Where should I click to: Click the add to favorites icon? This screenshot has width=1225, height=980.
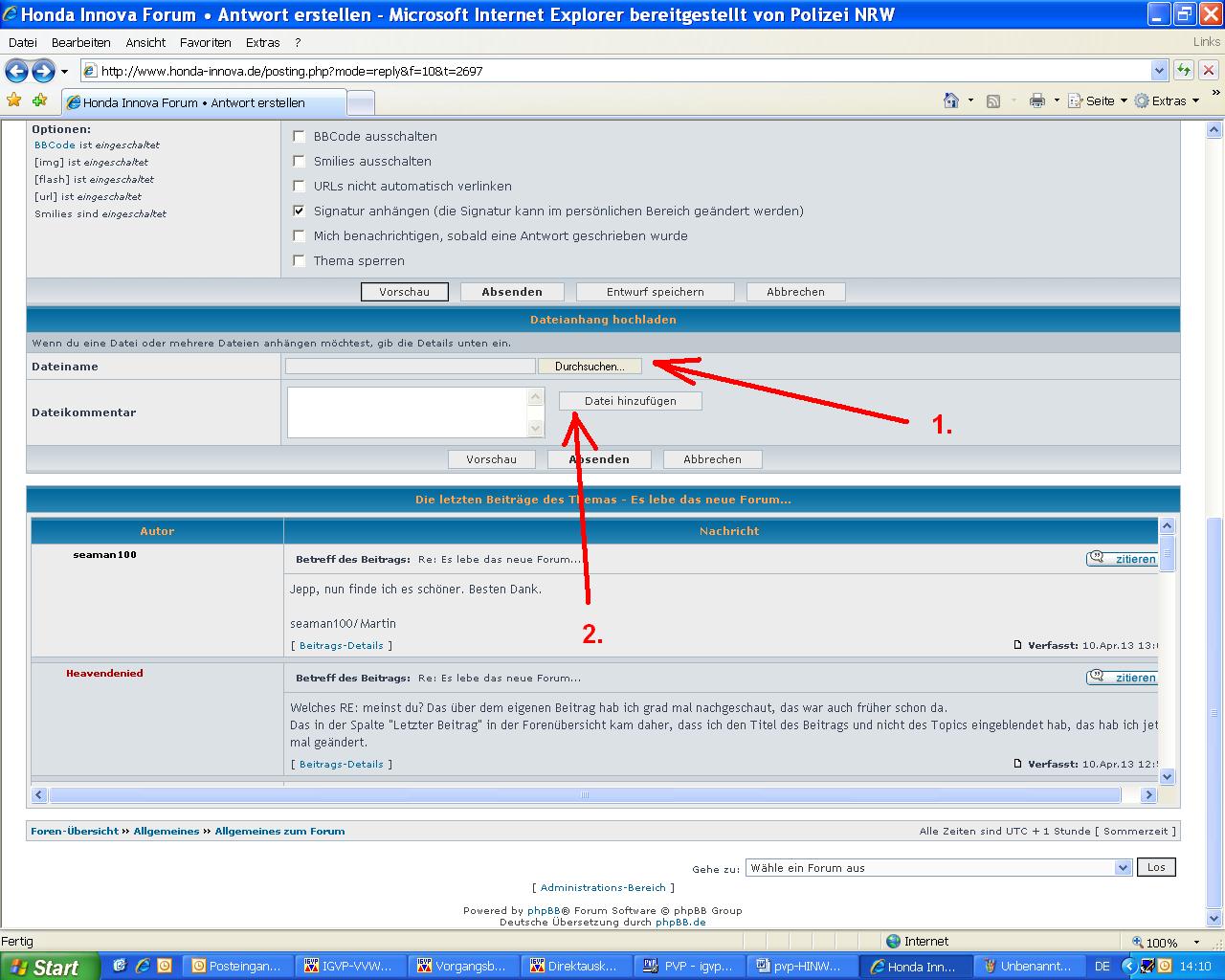(39, 100)
